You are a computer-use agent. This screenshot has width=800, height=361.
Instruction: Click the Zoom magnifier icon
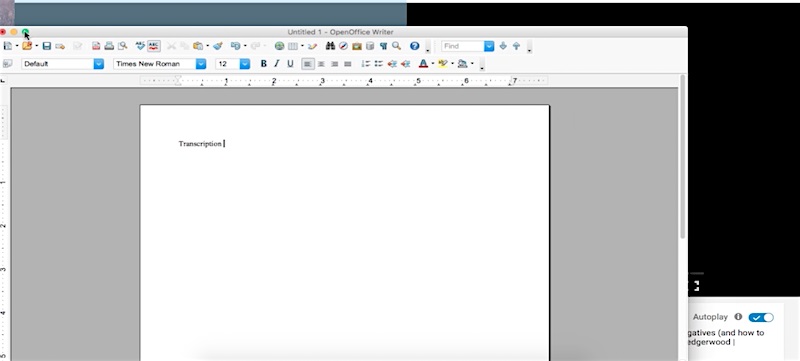click(396, 46)
